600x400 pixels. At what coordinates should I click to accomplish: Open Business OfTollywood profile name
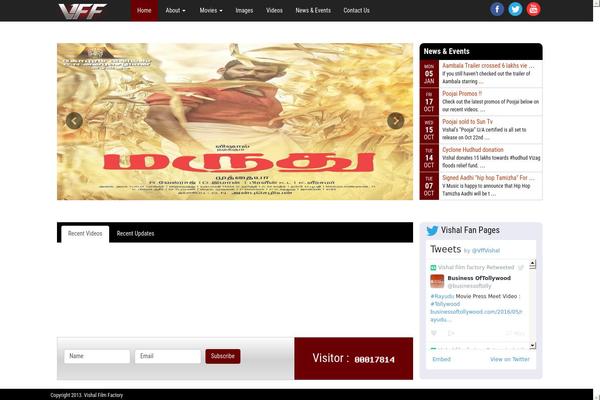pos(479,278)
